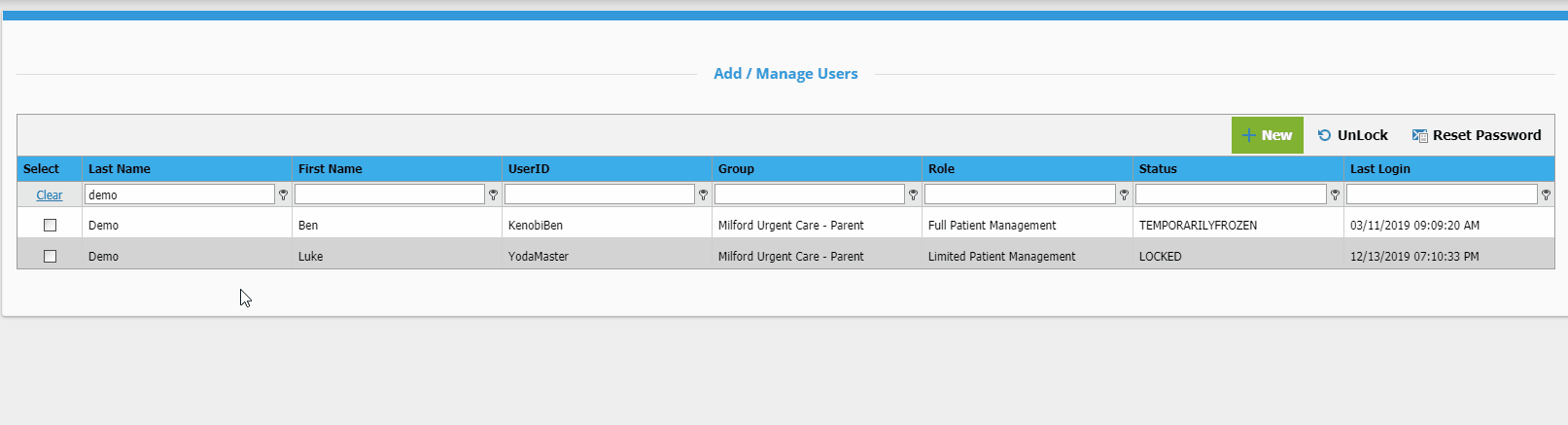Screen dimensions: 1568x425
Task: Click the Last Login column header
Action: [x=1379, y=168]
